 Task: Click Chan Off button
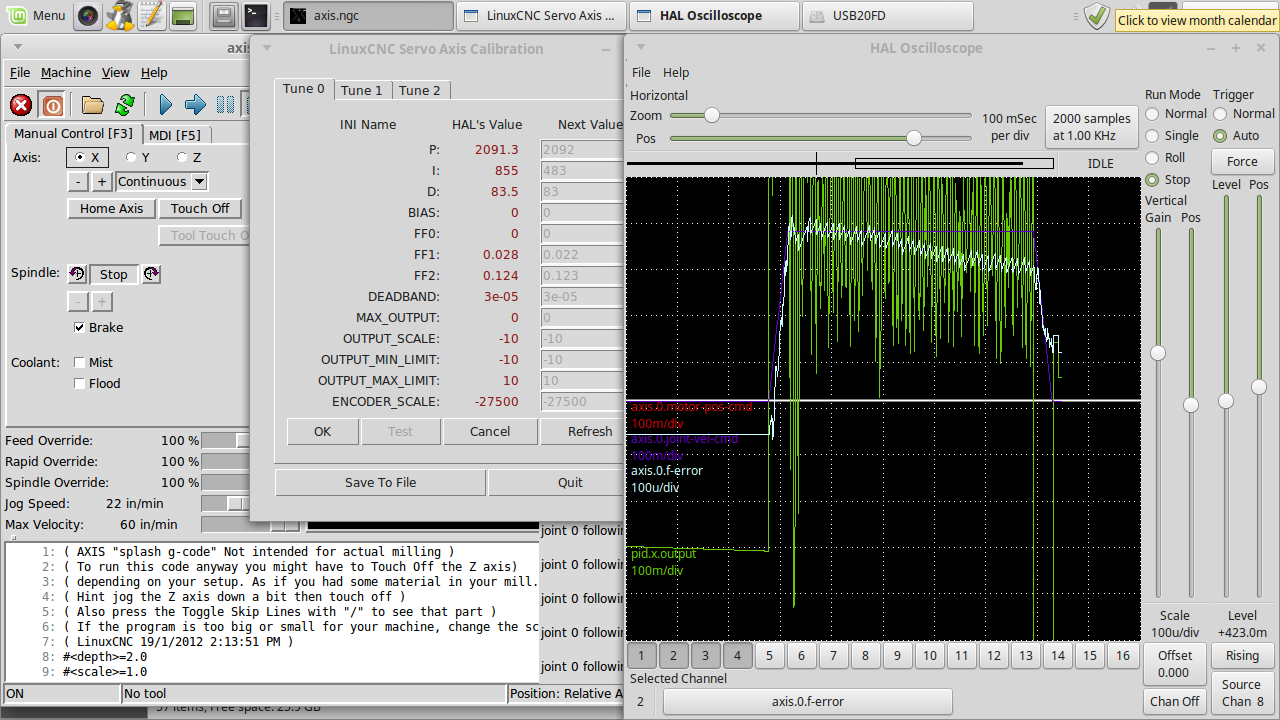pyautogui.click(x=1175, y=701)
